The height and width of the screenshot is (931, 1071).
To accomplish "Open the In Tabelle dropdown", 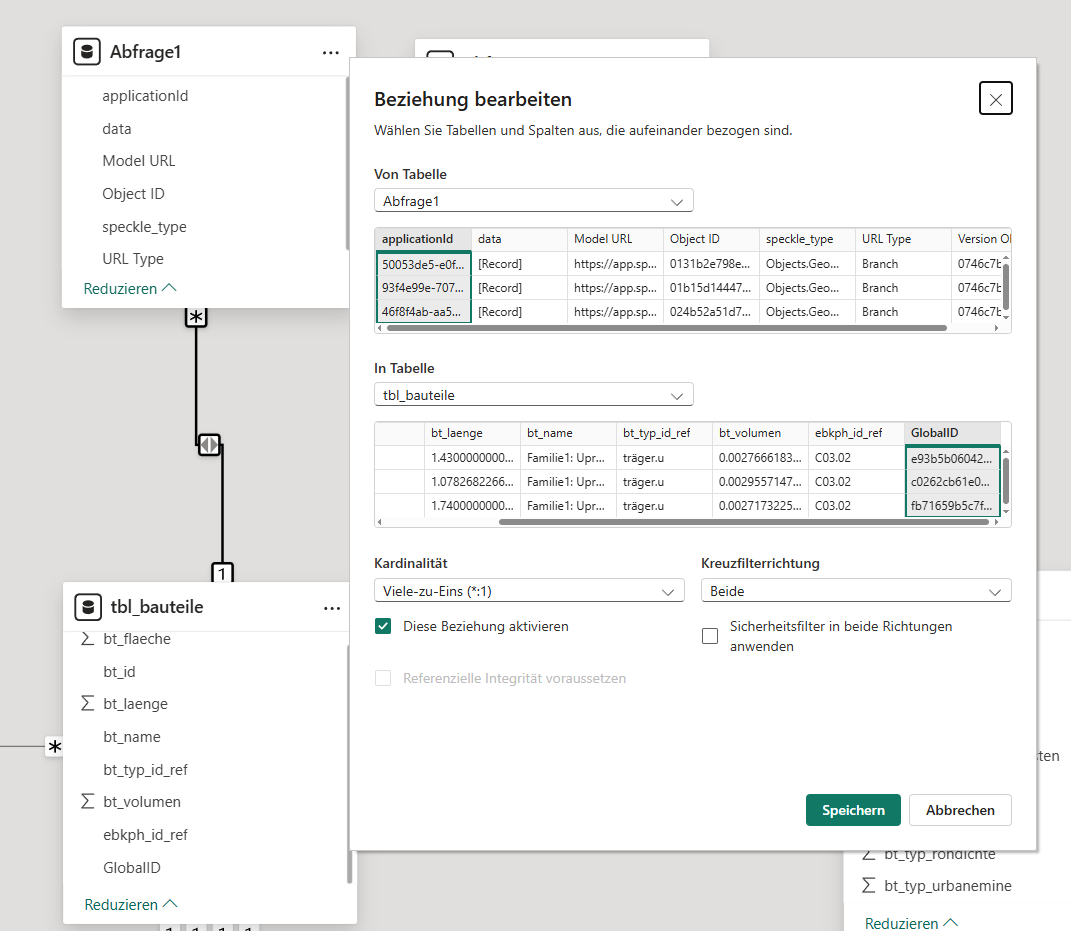I will pyautogui.click(x=533, y=395).
